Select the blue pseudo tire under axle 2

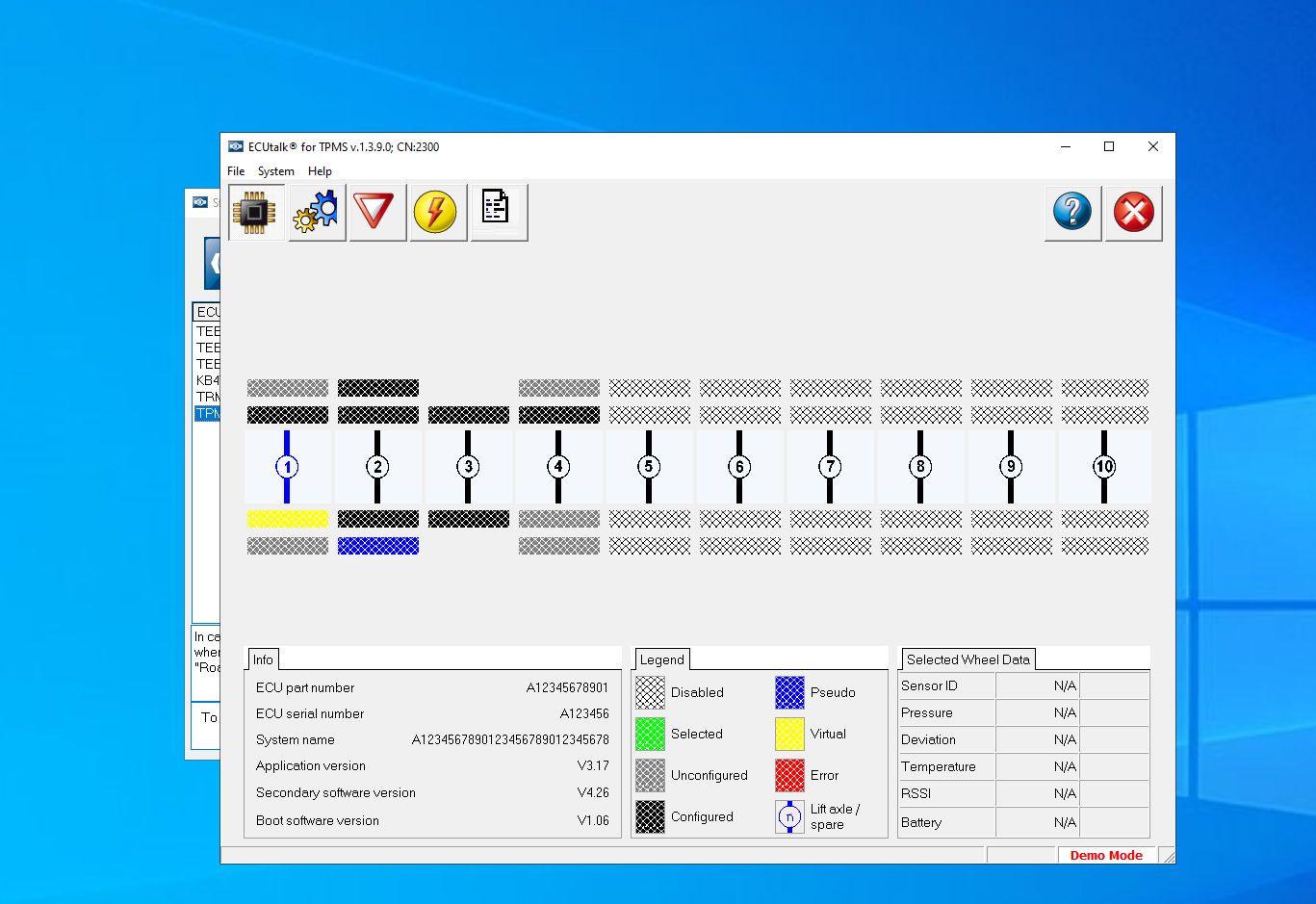click(377, 545)
